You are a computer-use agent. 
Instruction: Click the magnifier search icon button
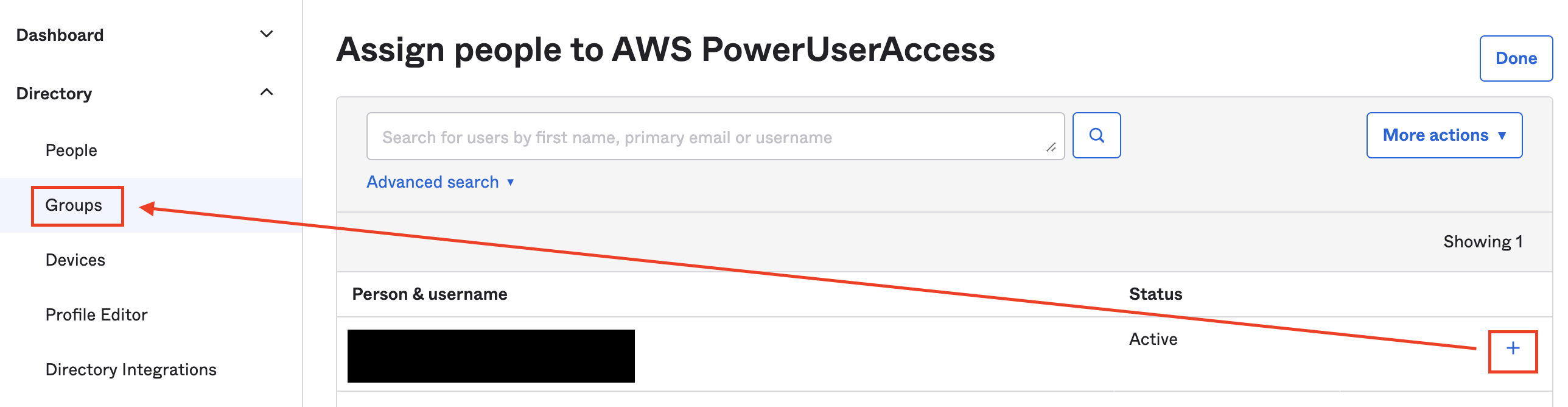tap(1096, 135)
